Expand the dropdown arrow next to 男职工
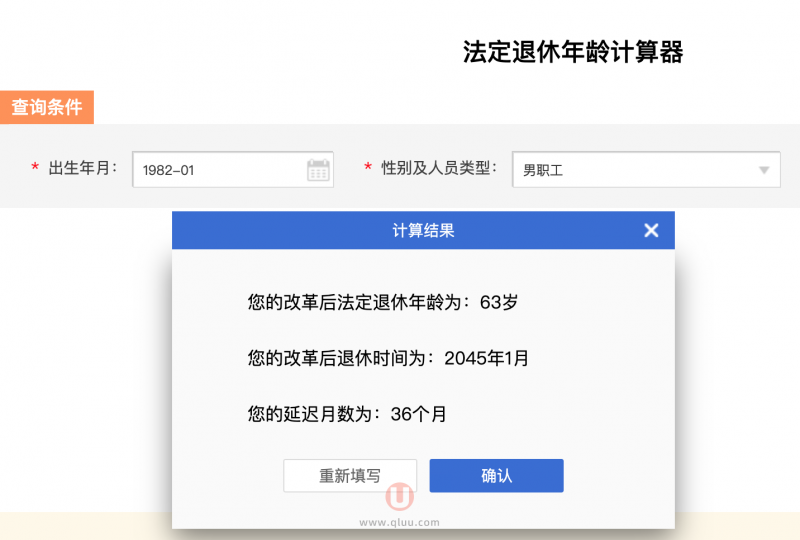Viewport: 800px width, 540px height. coord(765,170)
